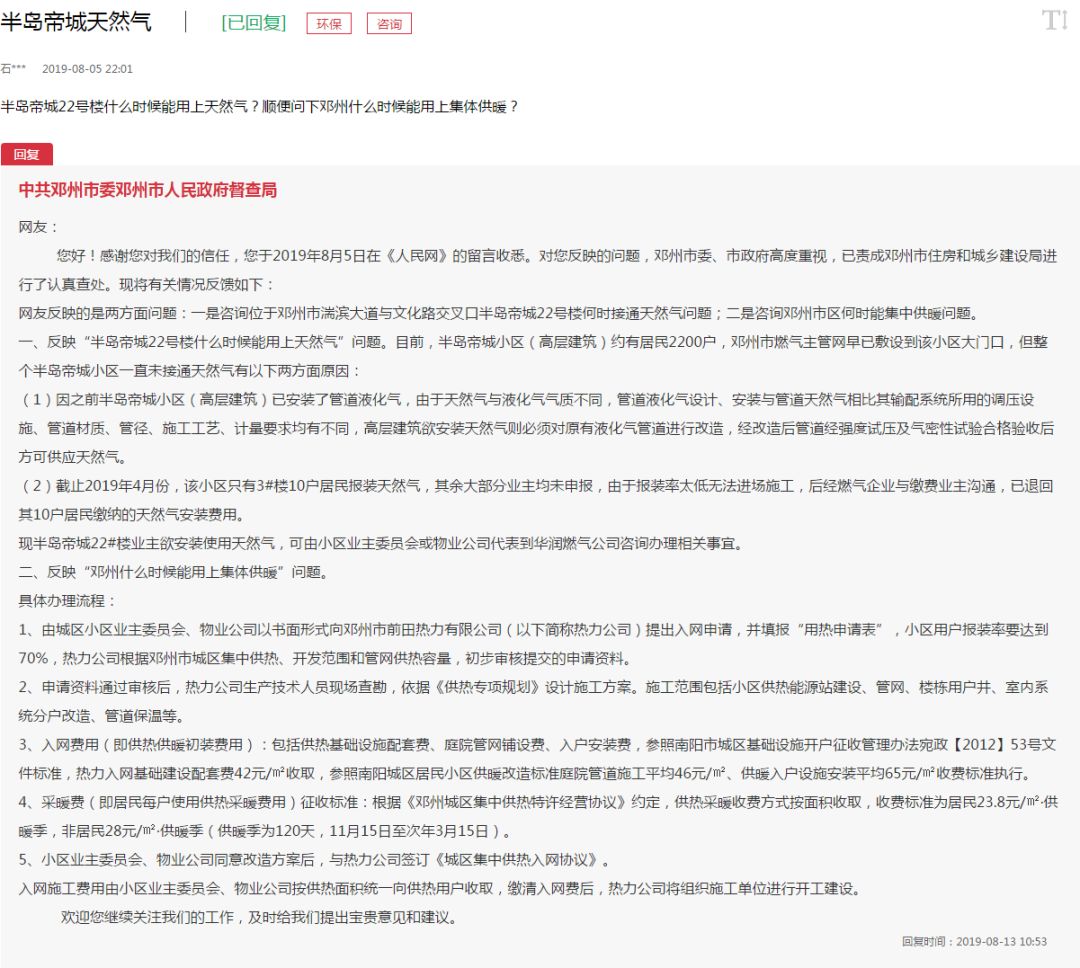Image resolution: width=1080 pixels, height=968 pixels.
Task: Click the text 具体办理流程：
Action: tap(68, 601)
